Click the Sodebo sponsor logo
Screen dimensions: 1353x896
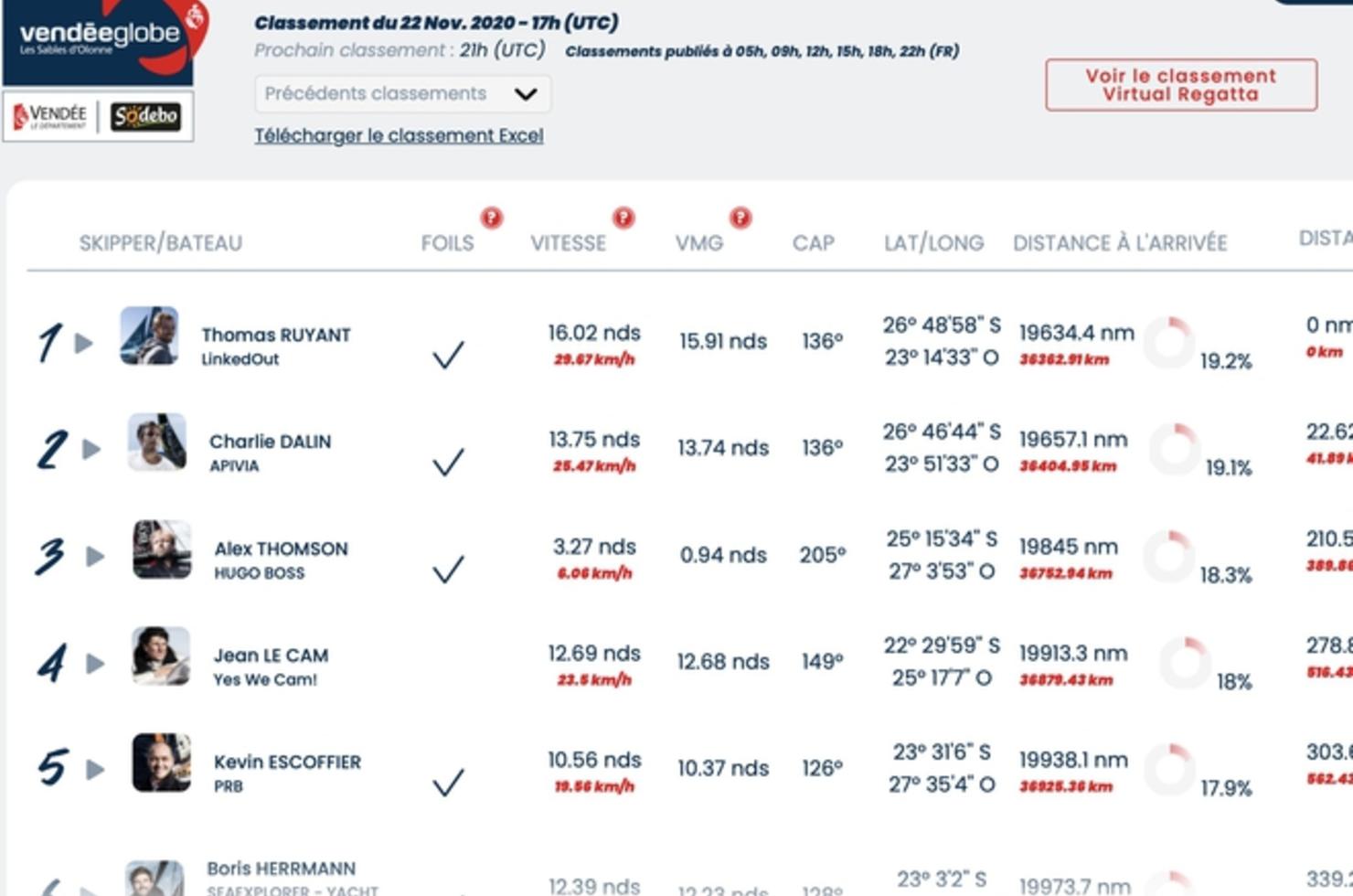click(146, 116)
